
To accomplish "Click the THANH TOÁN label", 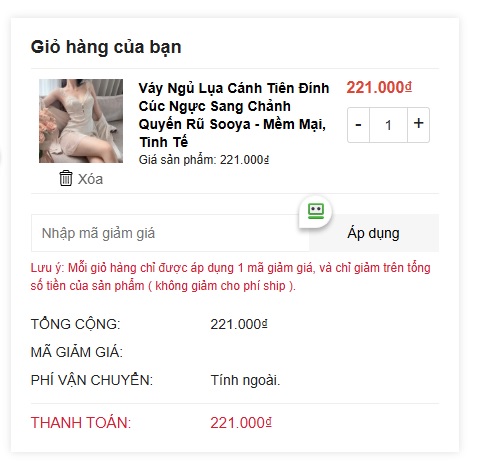I will [81, 423].
